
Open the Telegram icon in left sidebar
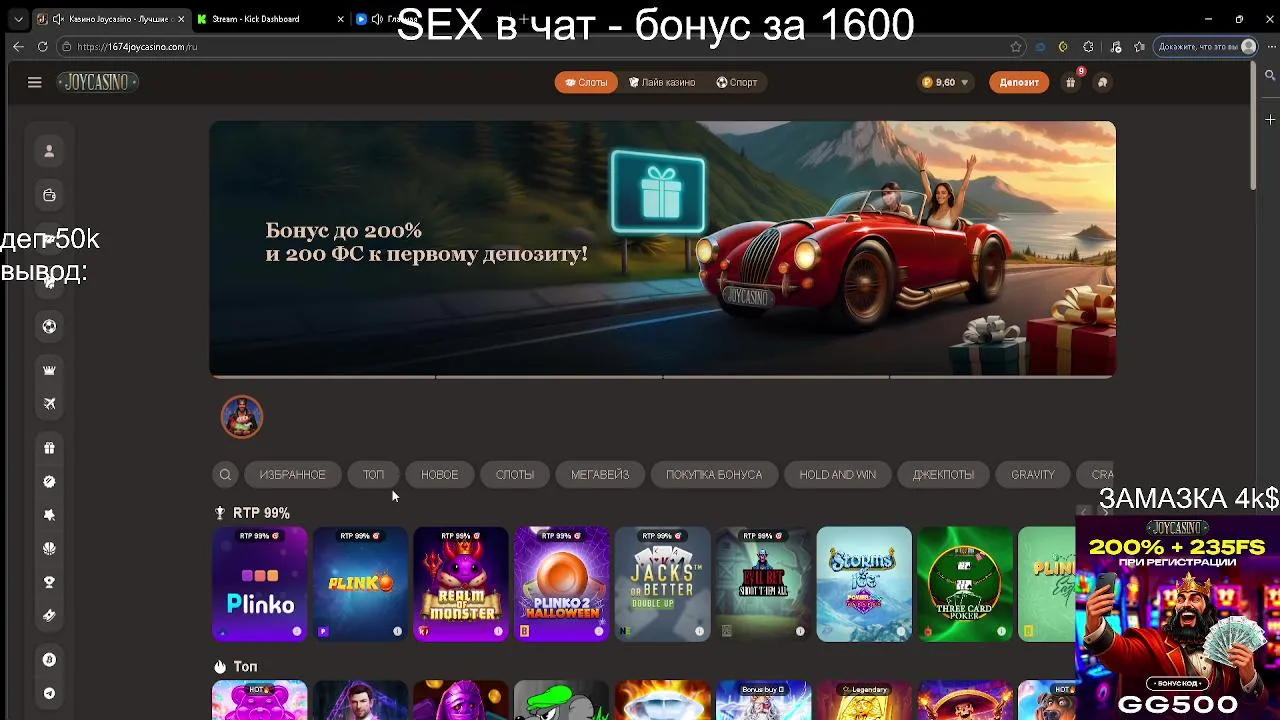pos(49,693)
